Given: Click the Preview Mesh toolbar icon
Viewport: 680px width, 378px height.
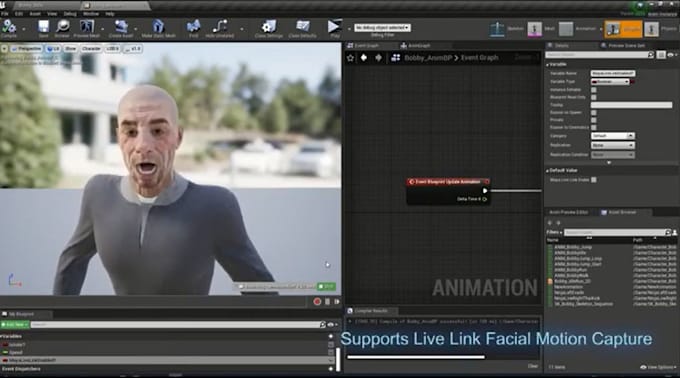Looking at the screenshot, I should [x=87, y=27].
